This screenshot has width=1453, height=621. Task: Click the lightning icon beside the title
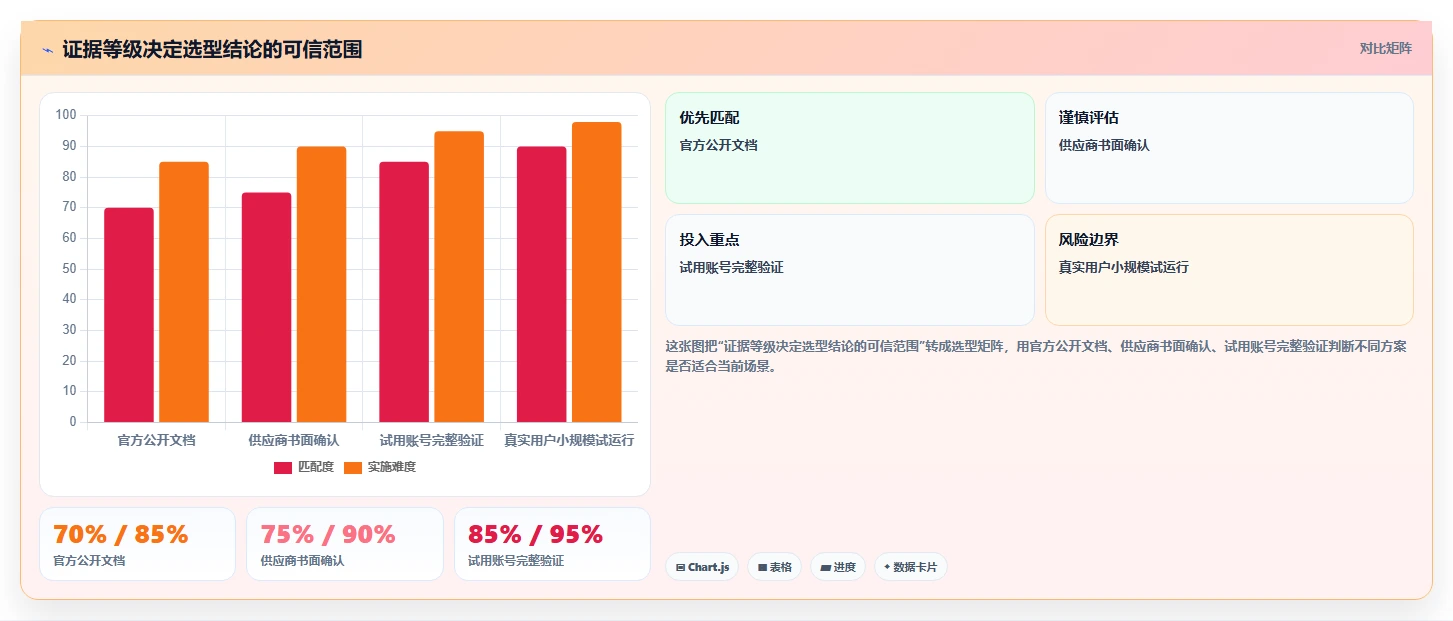click(47, 49)
